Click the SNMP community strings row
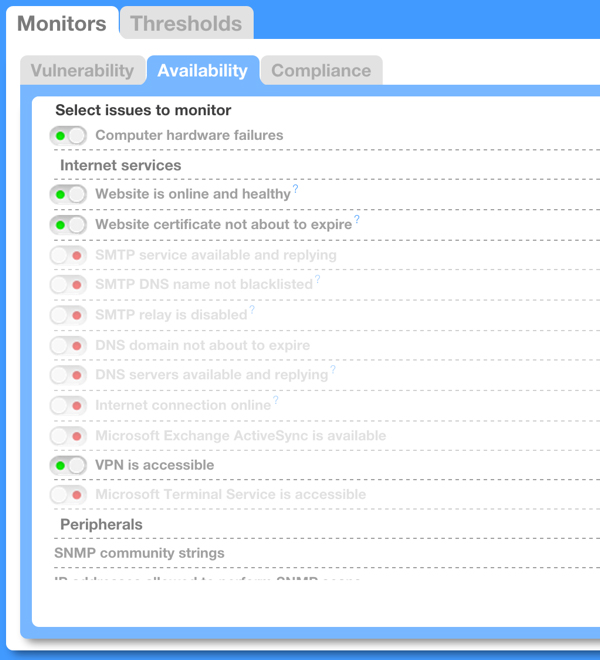 [327, 553]
